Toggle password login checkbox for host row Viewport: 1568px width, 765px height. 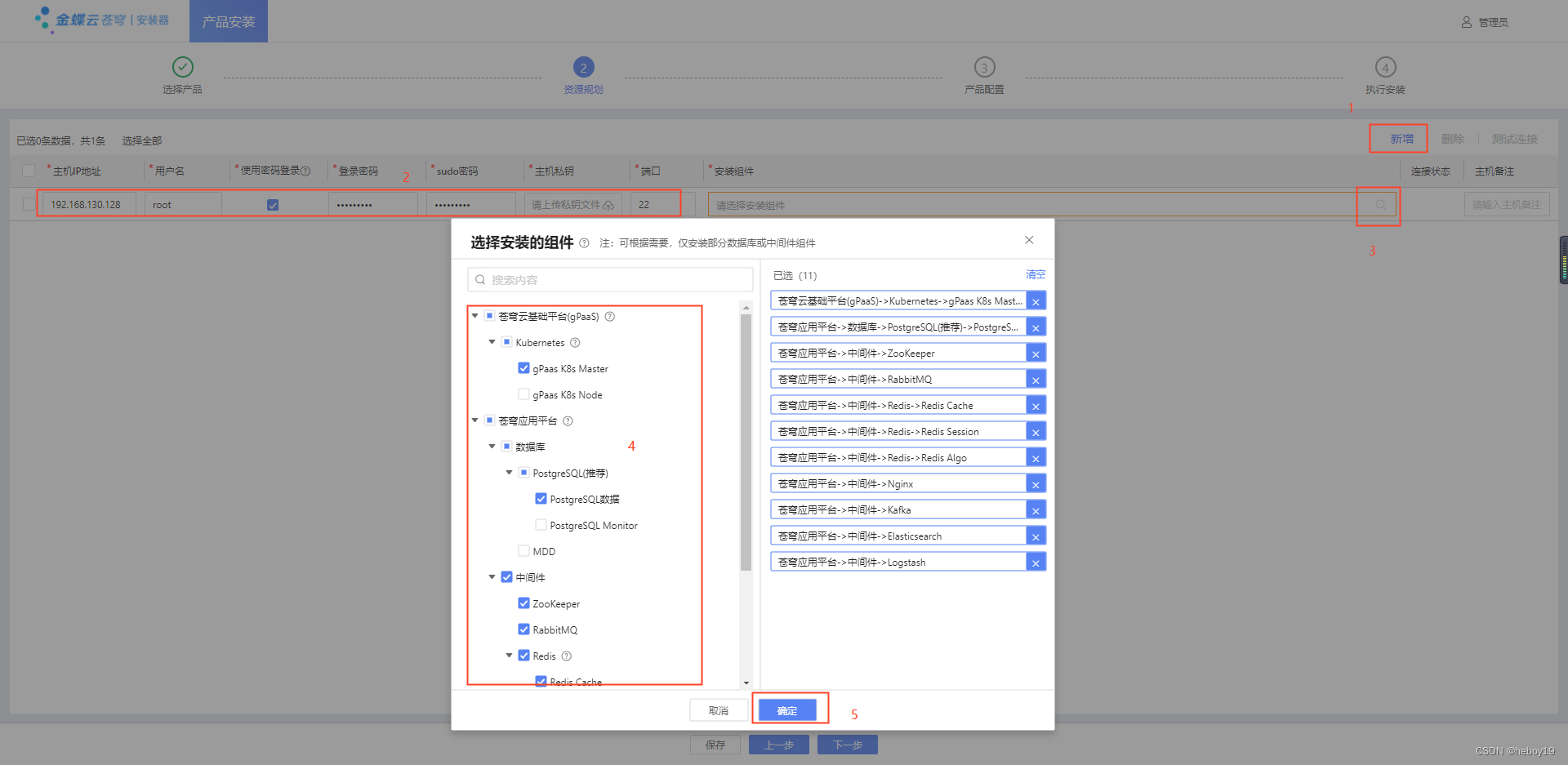tap(273, 205)
